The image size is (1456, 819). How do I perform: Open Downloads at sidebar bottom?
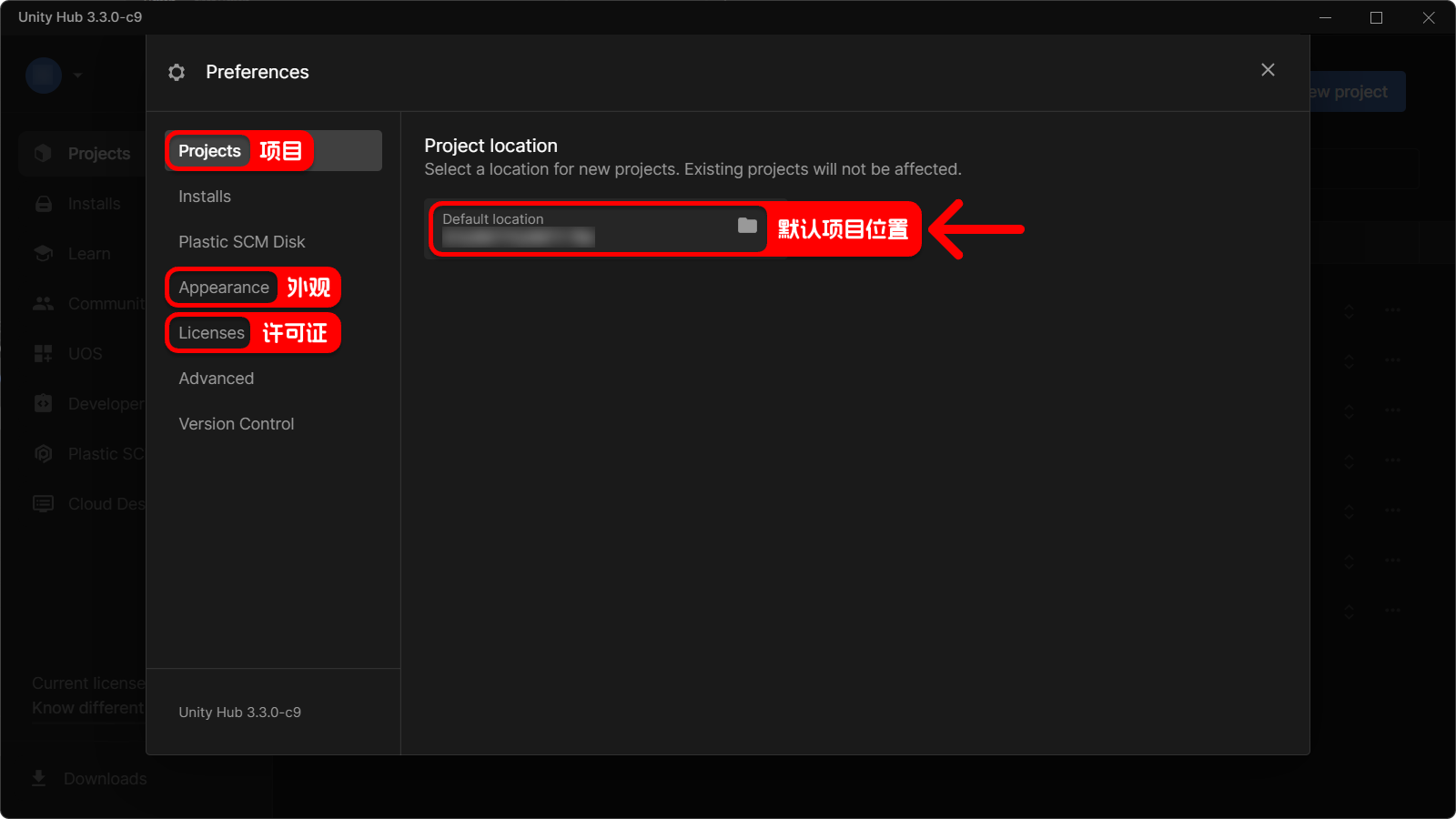coord(88,779)
